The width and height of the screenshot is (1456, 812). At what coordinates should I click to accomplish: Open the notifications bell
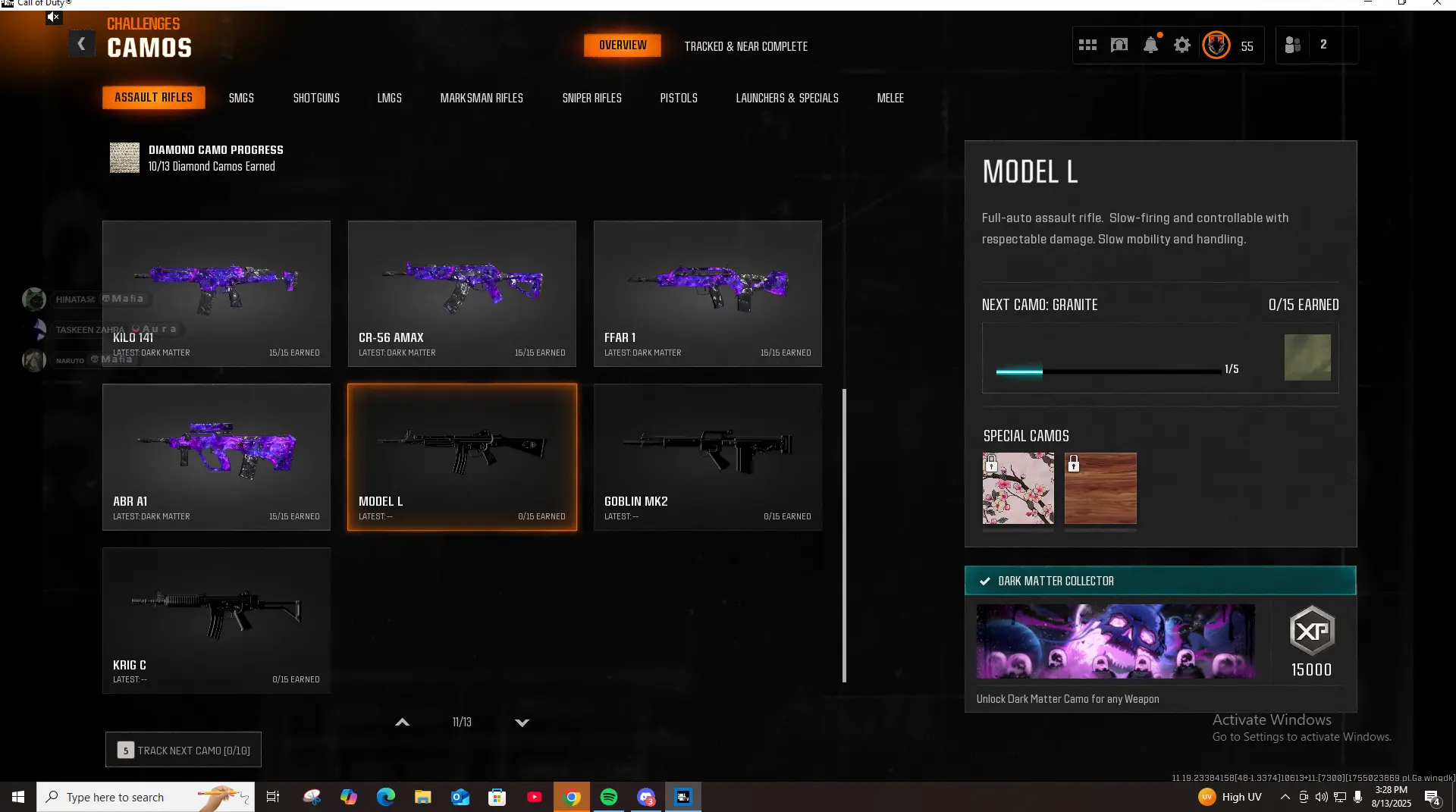pyautogui.click(x=1151, y=45)
